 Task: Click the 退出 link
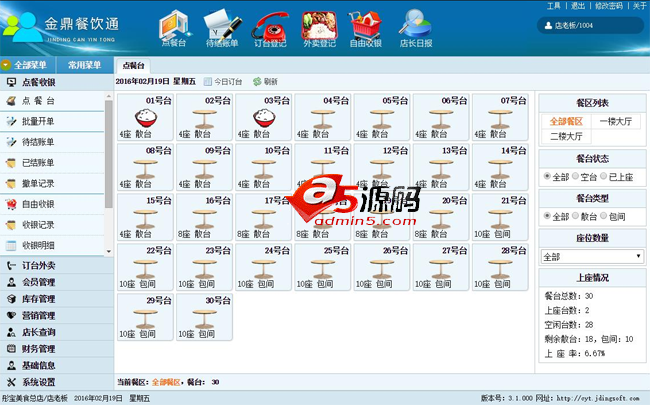(x=577, y=6)
